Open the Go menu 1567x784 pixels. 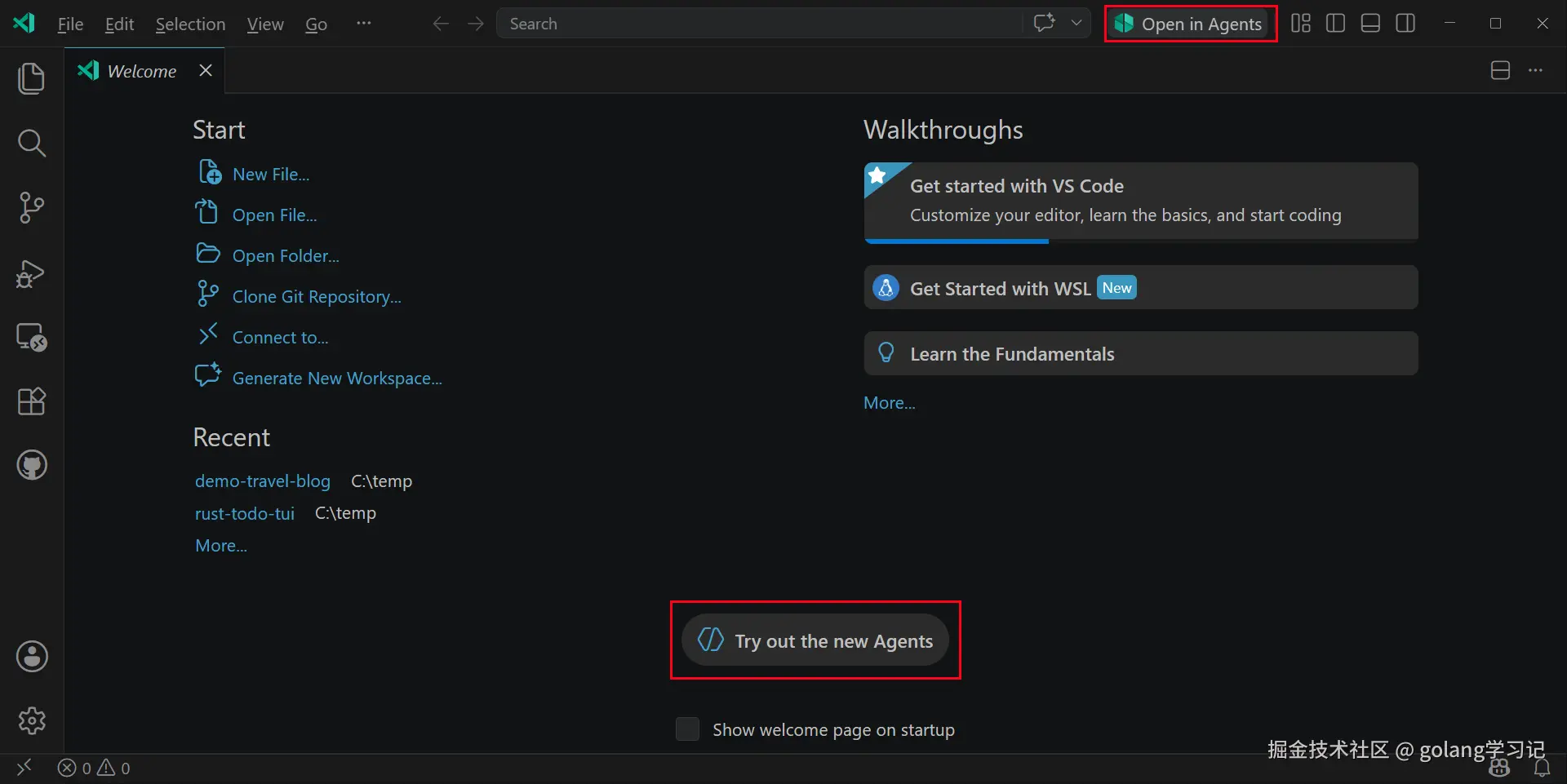point(316,24)
